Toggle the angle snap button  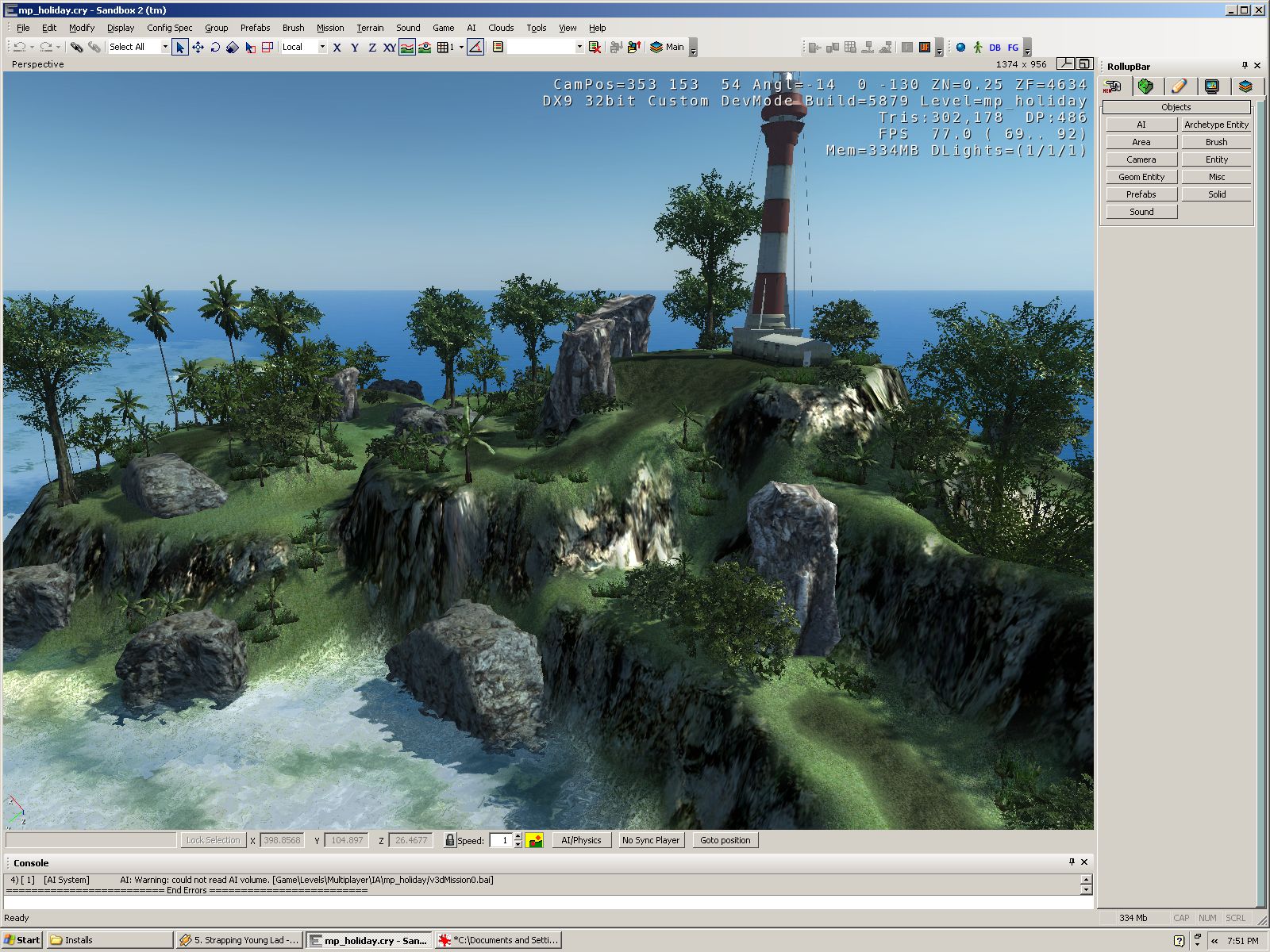pos(475,47)
